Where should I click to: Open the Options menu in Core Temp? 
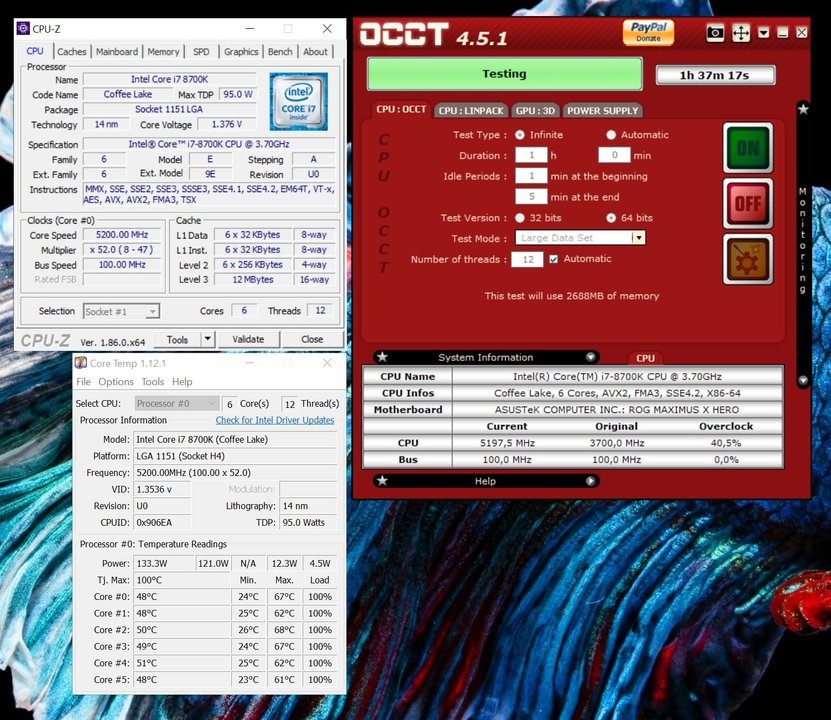[116, 381]
